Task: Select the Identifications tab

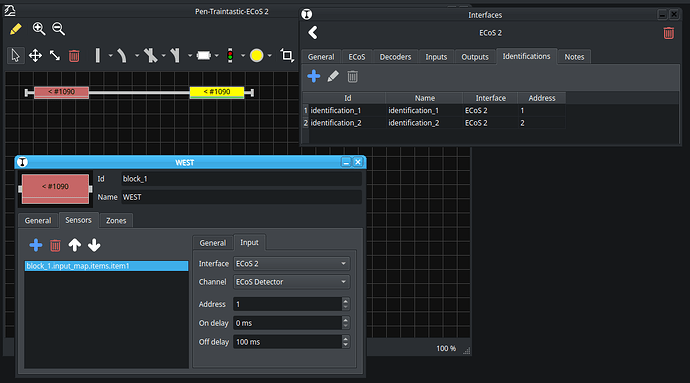Action: 526,56
